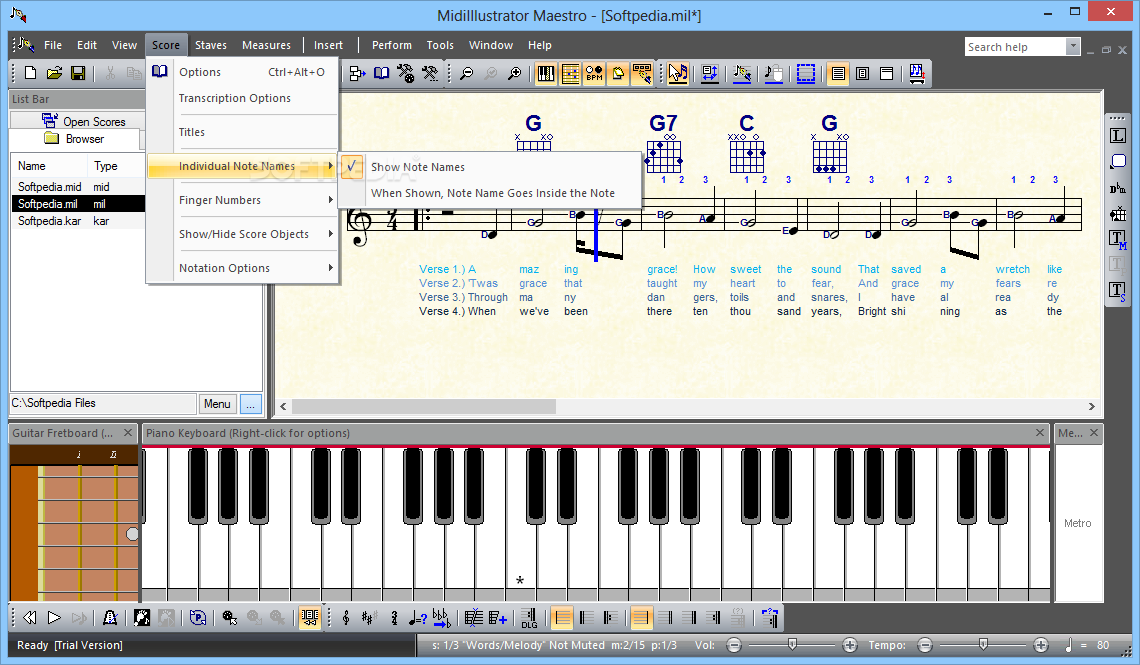Screen dimensions: 1140x665
Task: Click the T-S staff text tool
Action: (x=1117, y=291)
